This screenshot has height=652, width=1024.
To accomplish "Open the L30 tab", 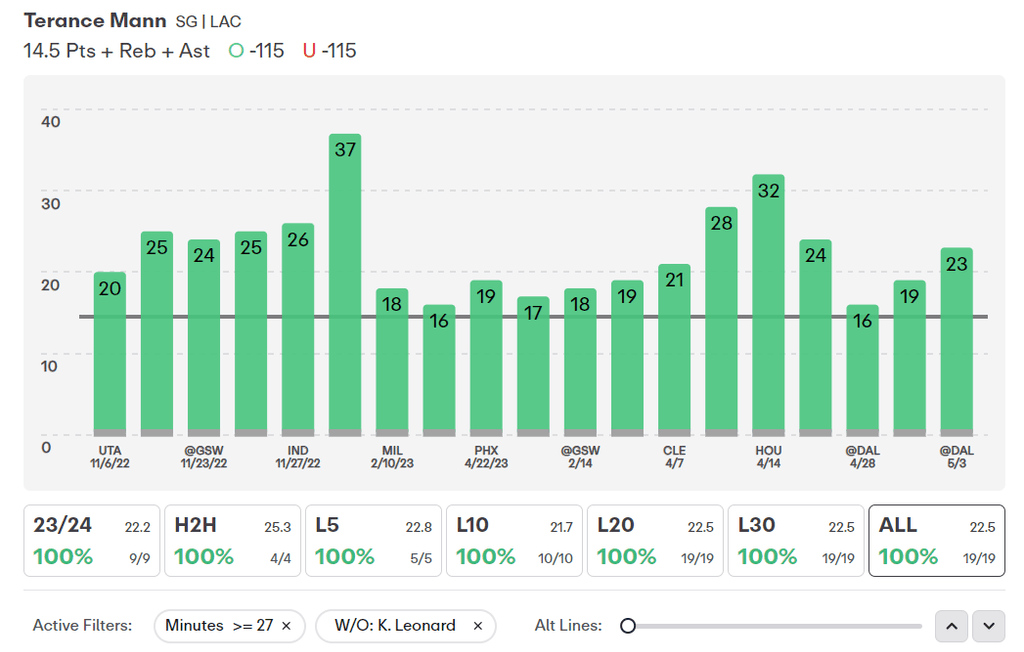I will coord(796,540).
